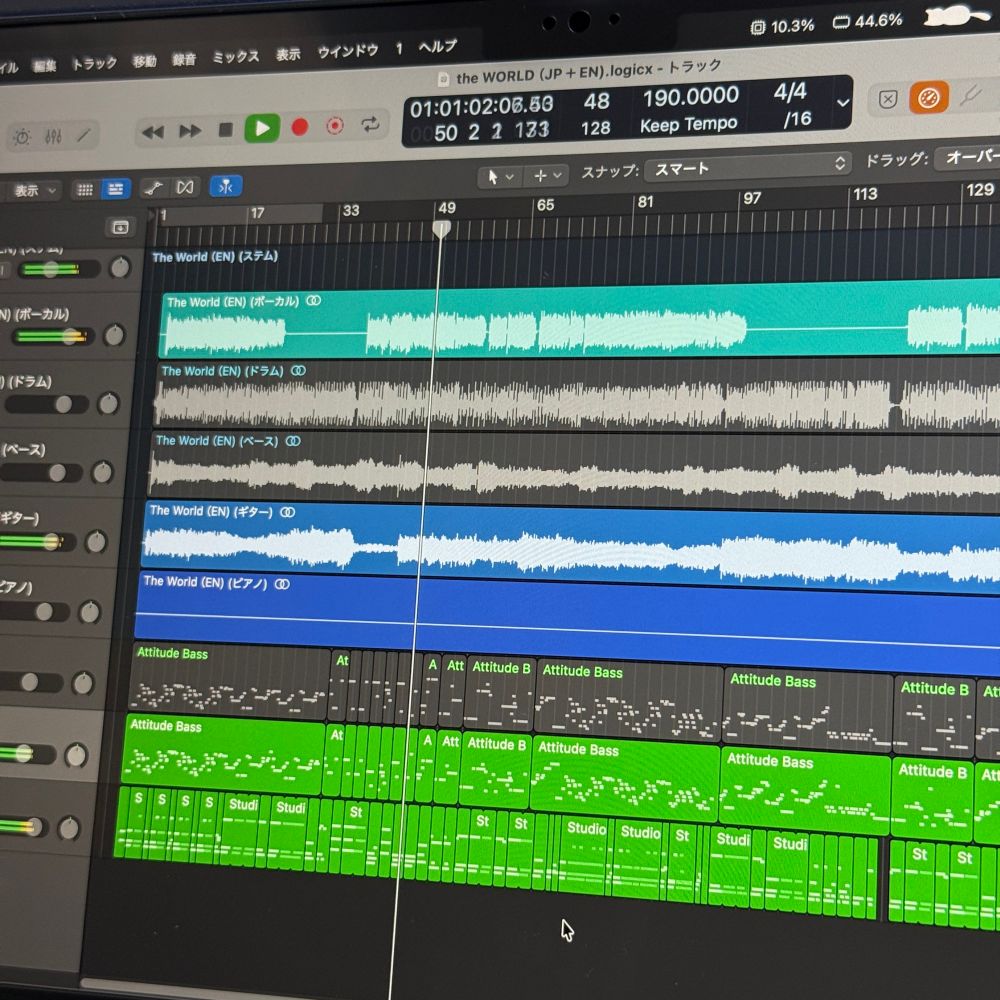Viewport: 1000px width, 1000px height.
Task: Open the ドラッグ dropdown showing オーバー
Action: pos(968,157)
